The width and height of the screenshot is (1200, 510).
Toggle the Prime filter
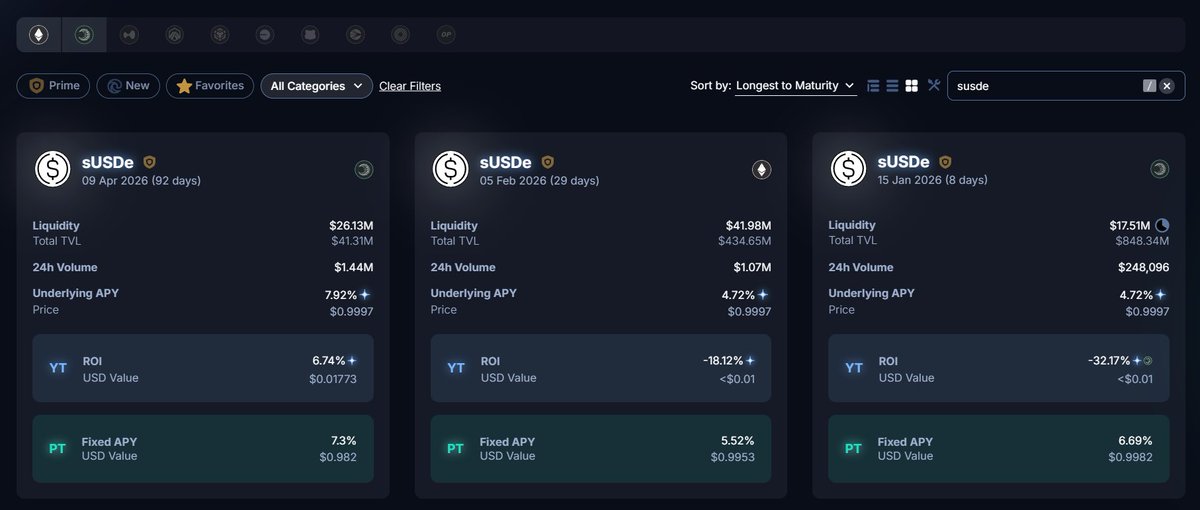click(54, 86)
